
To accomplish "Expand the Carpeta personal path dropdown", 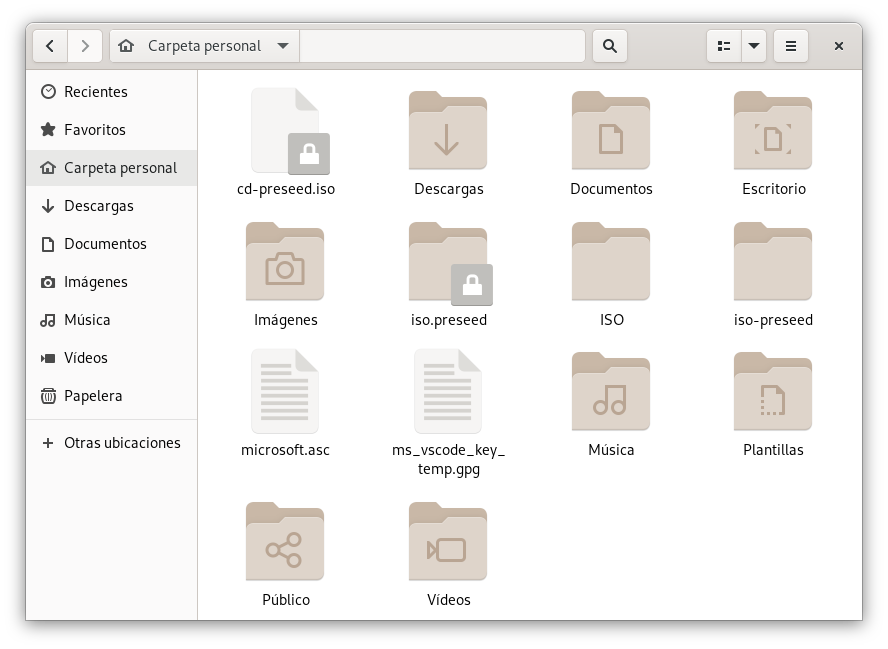I will (x=283, y=46).
